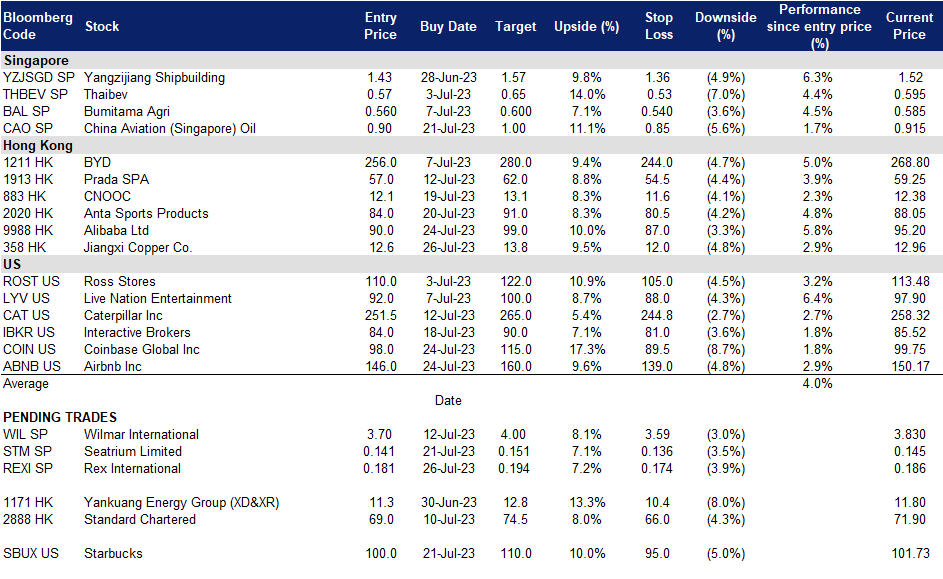Click the Stop Loss column header
This screenshot has width=943, height=579.
(x=659, y=26)
